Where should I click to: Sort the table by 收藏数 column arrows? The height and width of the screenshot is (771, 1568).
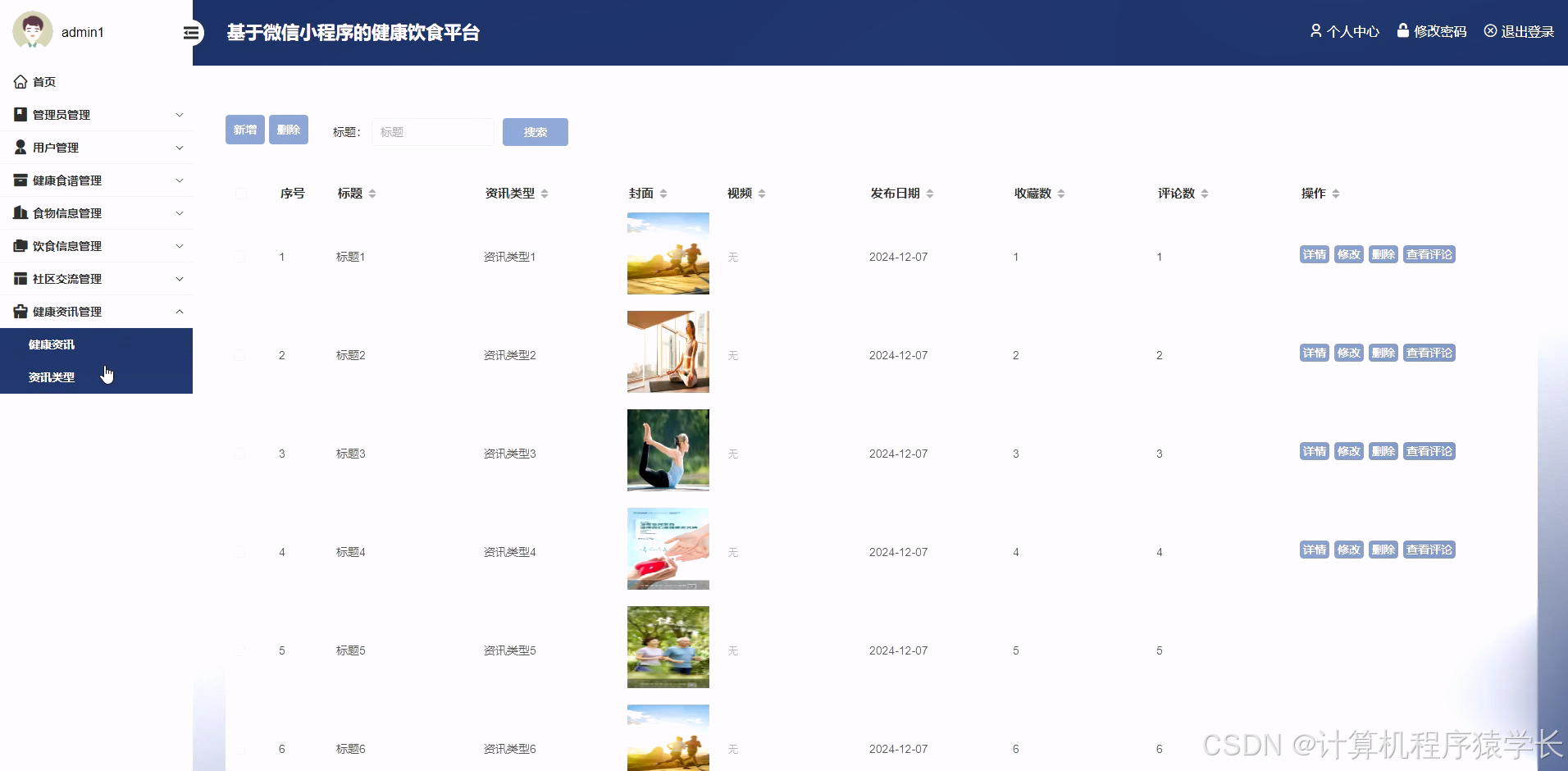click(1060, 193)
